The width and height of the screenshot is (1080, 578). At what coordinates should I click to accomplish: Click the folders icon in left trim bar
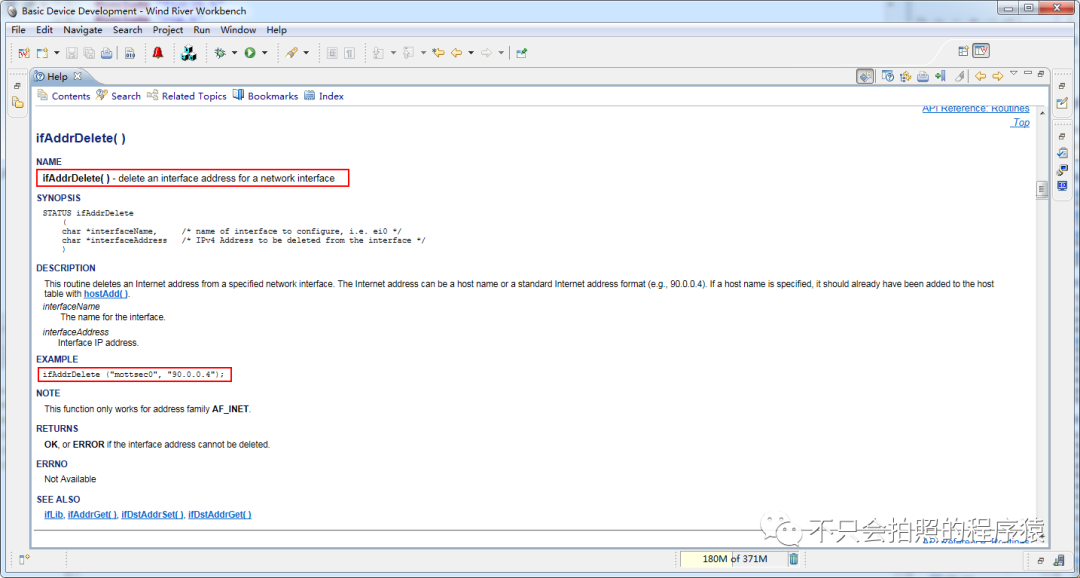pyautogui.click(x=17, y=103)
